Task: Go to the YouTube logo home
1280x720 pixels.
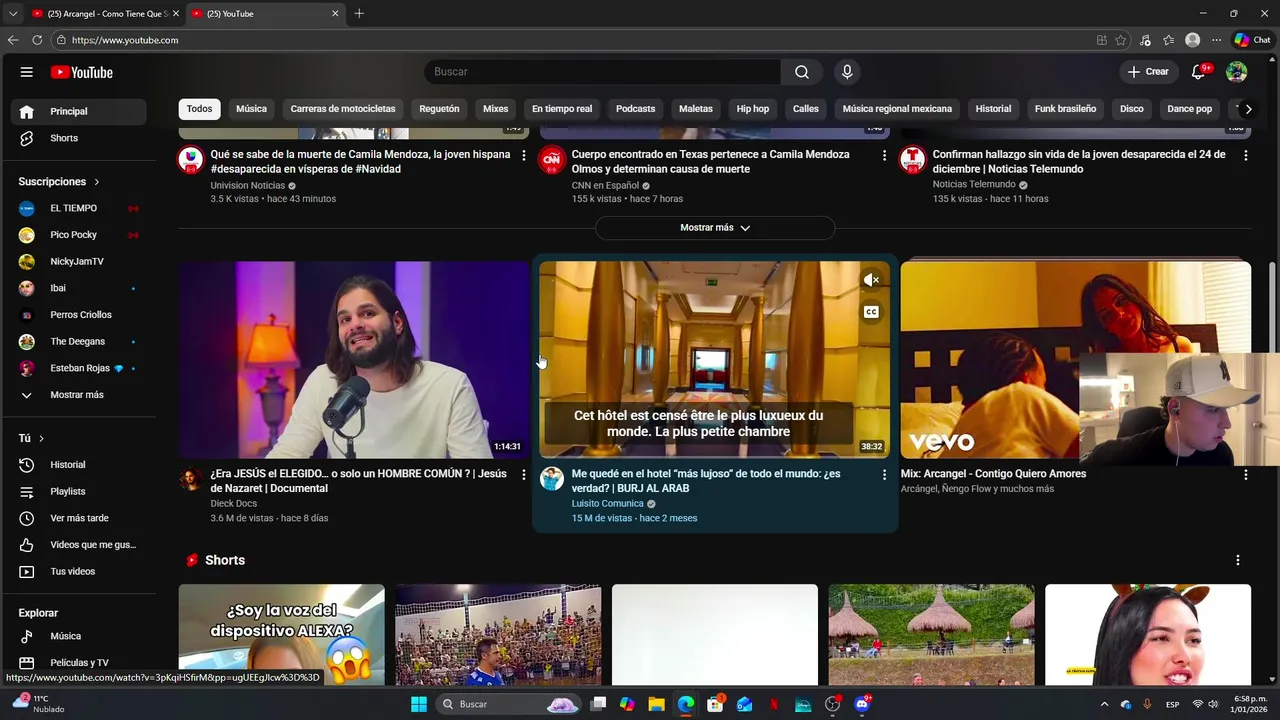Action: click(x=82, y=72)
